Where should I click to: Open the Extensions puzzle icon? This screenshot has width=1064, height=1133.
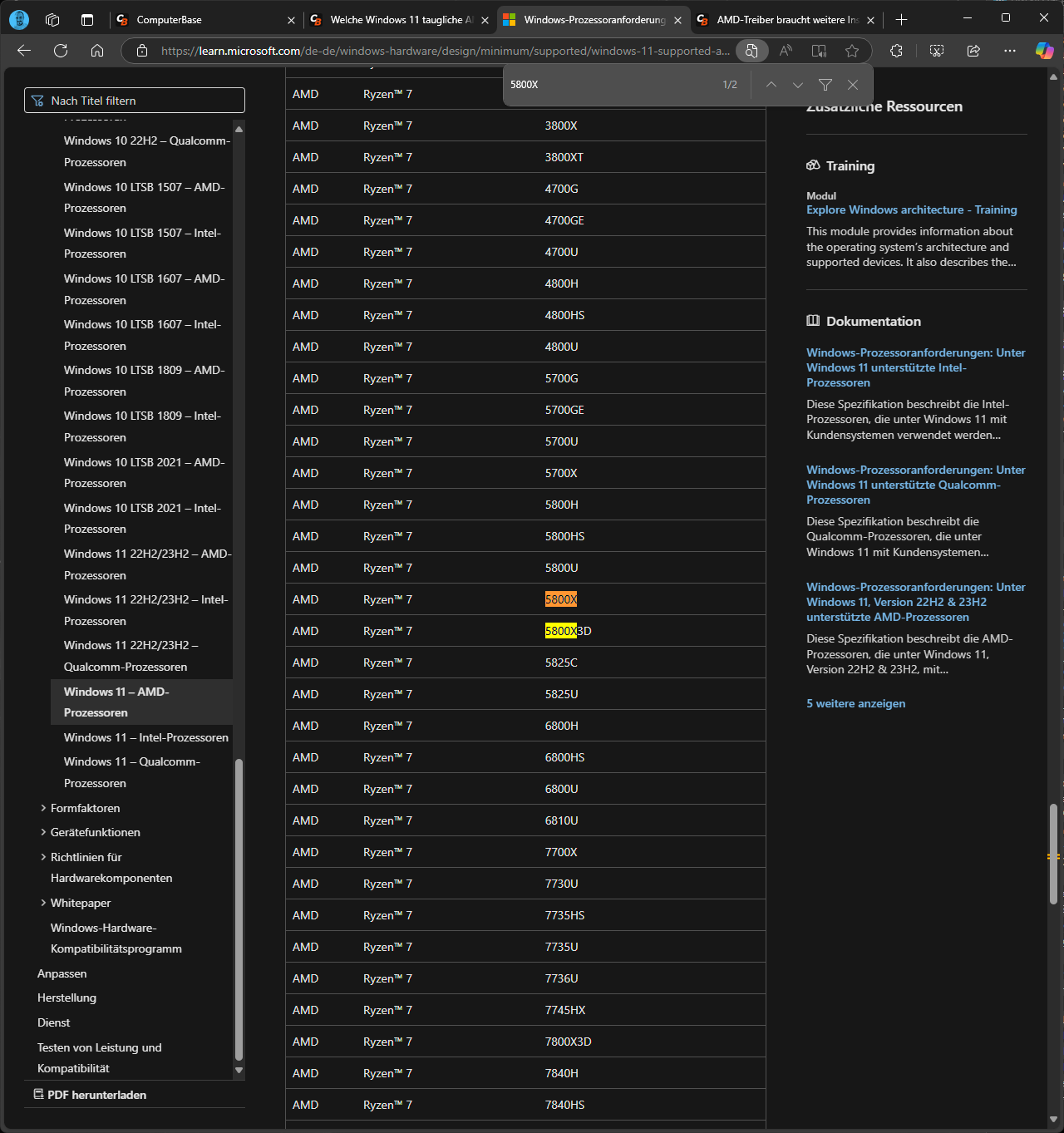point(896,51)
